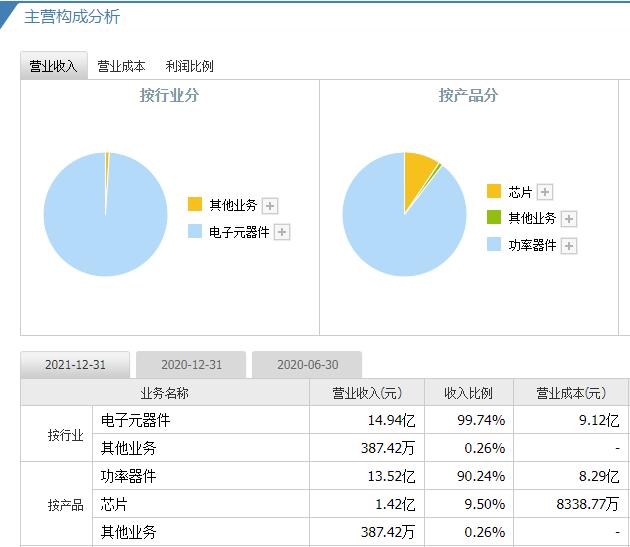Screen dimensions: 630x547
Task: Click the yellow 芯片 legend swatch
Action: tap(494, 191)
